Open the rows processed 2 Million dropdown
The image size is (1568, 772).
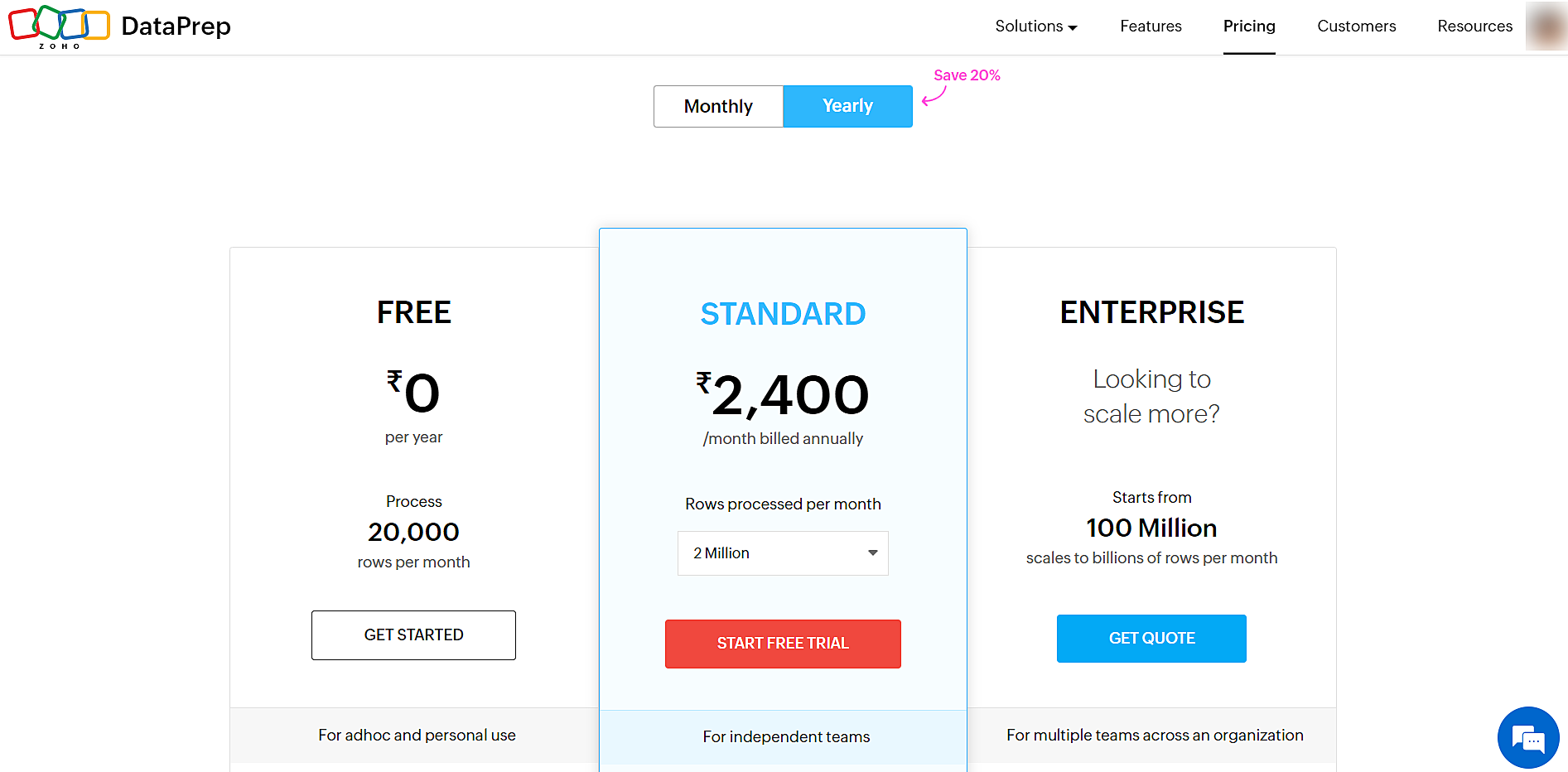coord(783,553)
